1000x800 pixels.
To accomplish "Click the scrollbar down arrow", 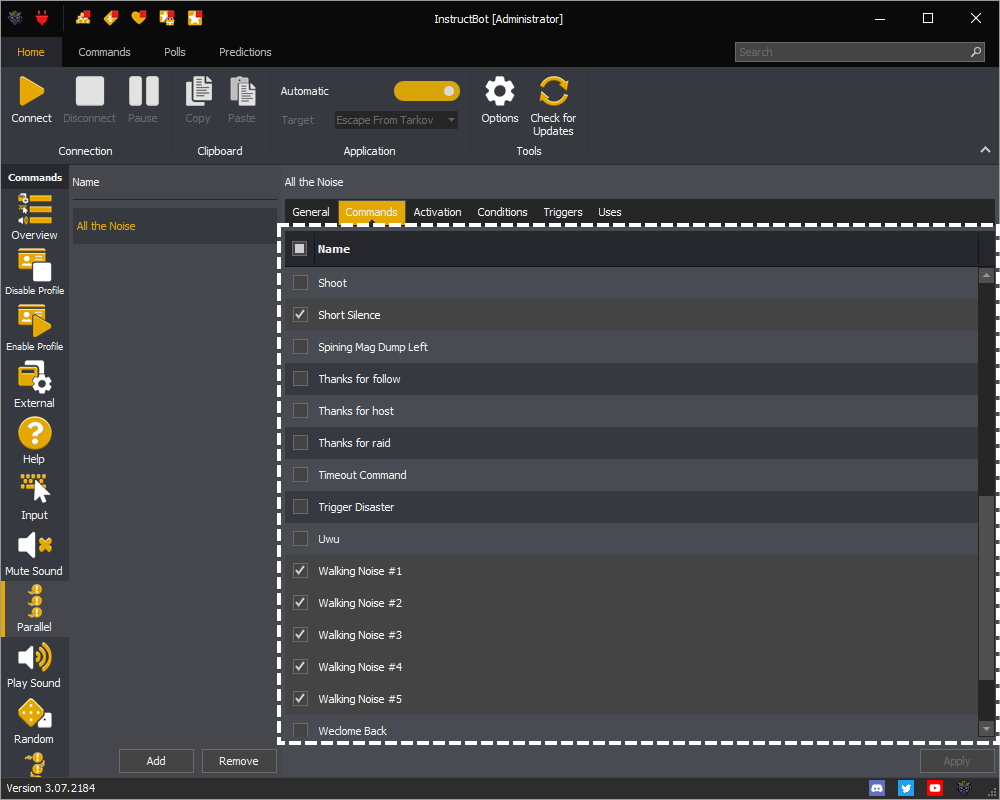I will (x=986, y=729).
